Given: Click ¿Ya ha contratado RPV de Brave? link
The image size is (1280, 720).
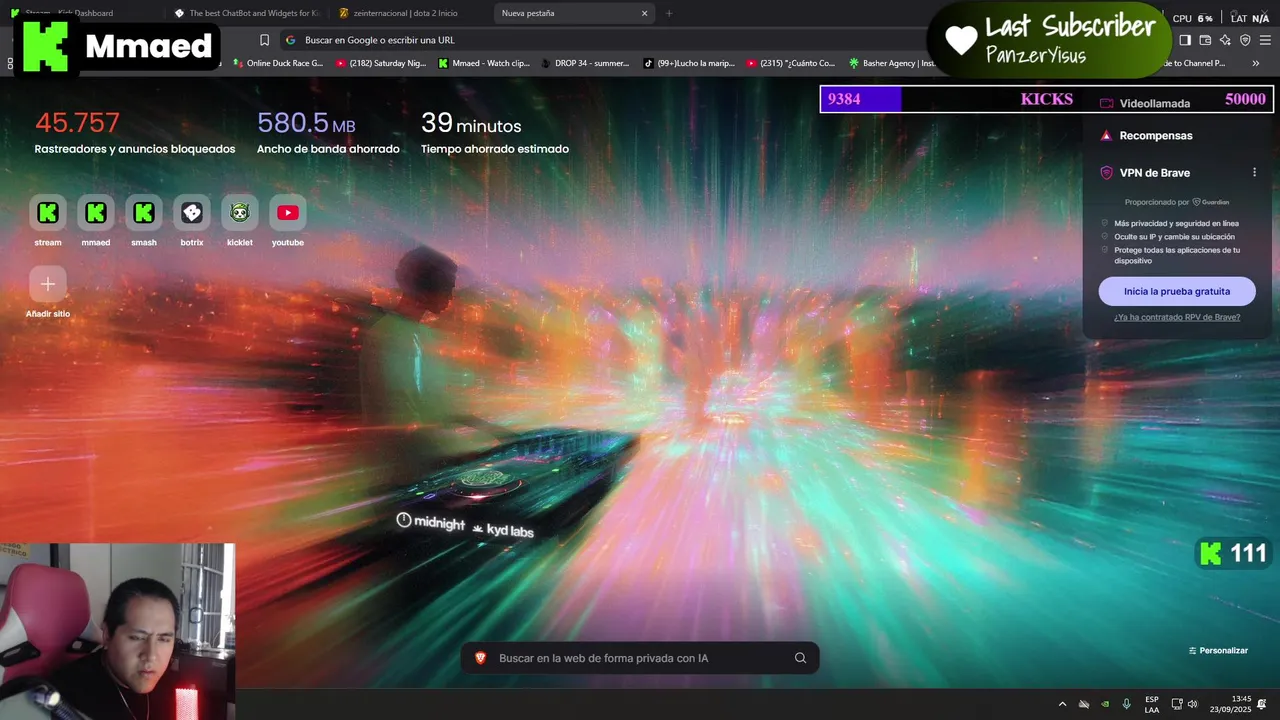Looking at the screenshot, I should (1177, 317).
